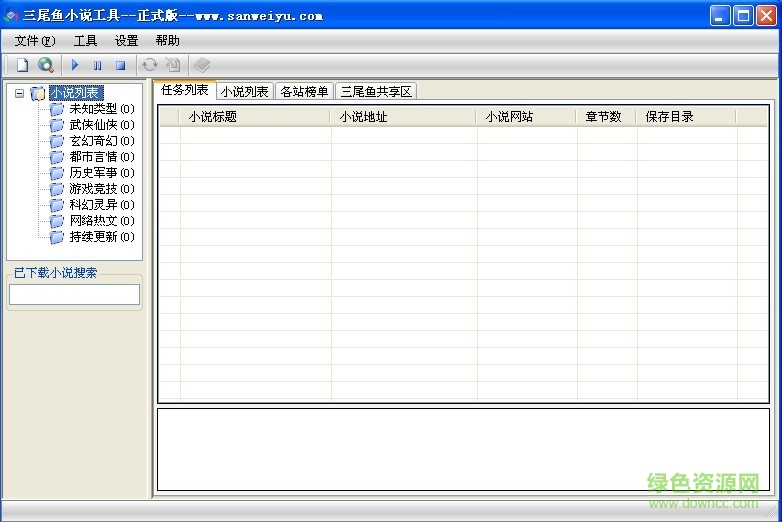This screenshot has height=522, width=782.
Task: Click folder icon beside 历史军事
Action: point(57,173)
